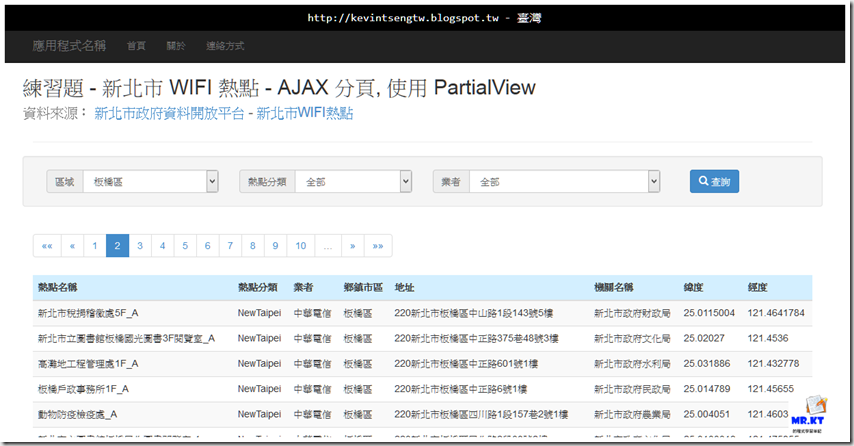Select page 4 in pagination
Viewport: 854px width, 446px height.
pos(162,246)
